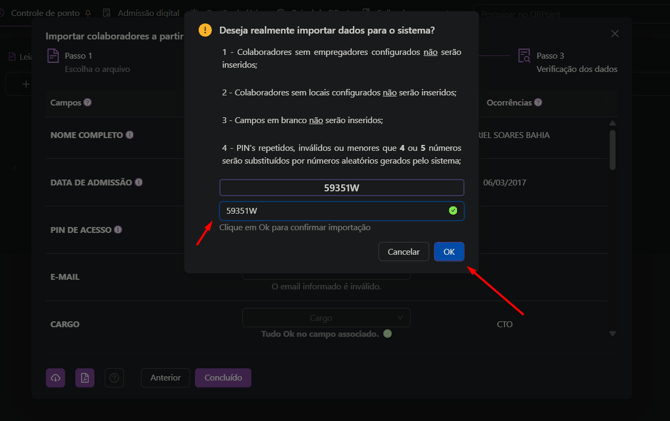Click OK to confirm the import
The image size is (670, 421).
tap(448, 252)
